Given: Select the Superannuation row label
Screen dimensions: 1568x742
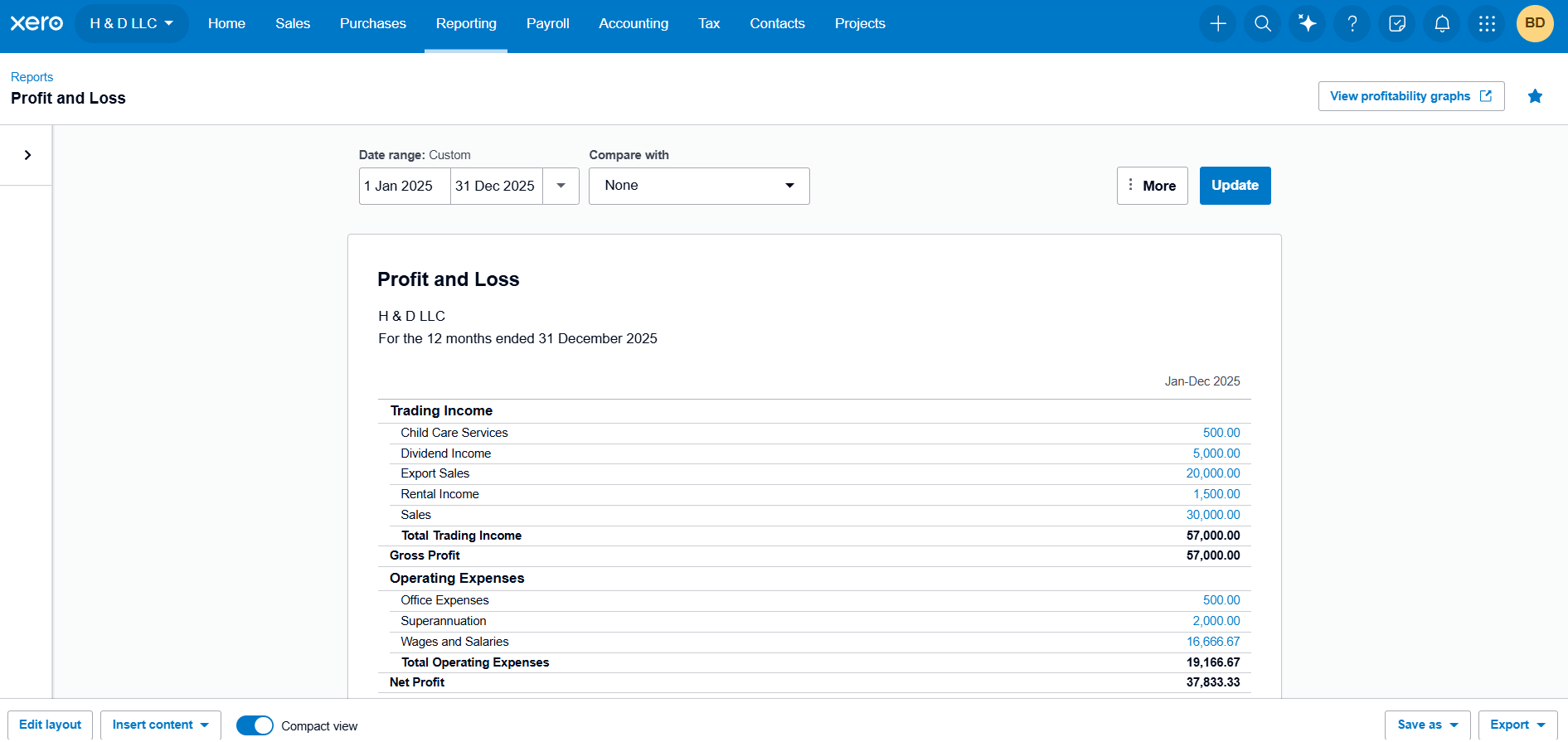Looking at the screenshot, I should [444, 621].
